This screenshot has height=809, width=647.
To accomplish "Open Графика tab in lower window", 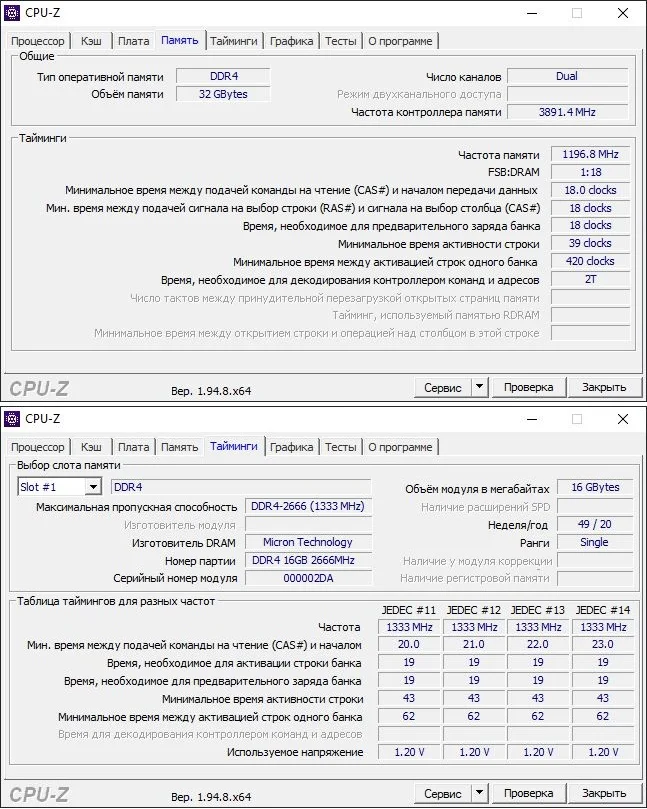I will tap(291, 447).
